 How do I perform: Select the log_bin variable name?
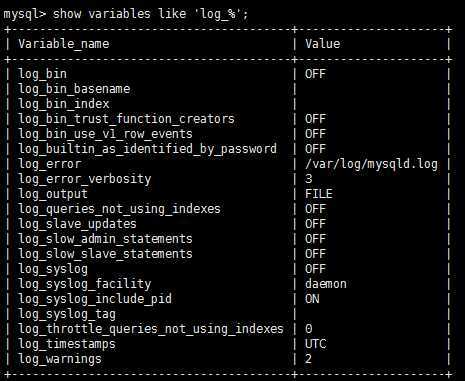(42, 74)
